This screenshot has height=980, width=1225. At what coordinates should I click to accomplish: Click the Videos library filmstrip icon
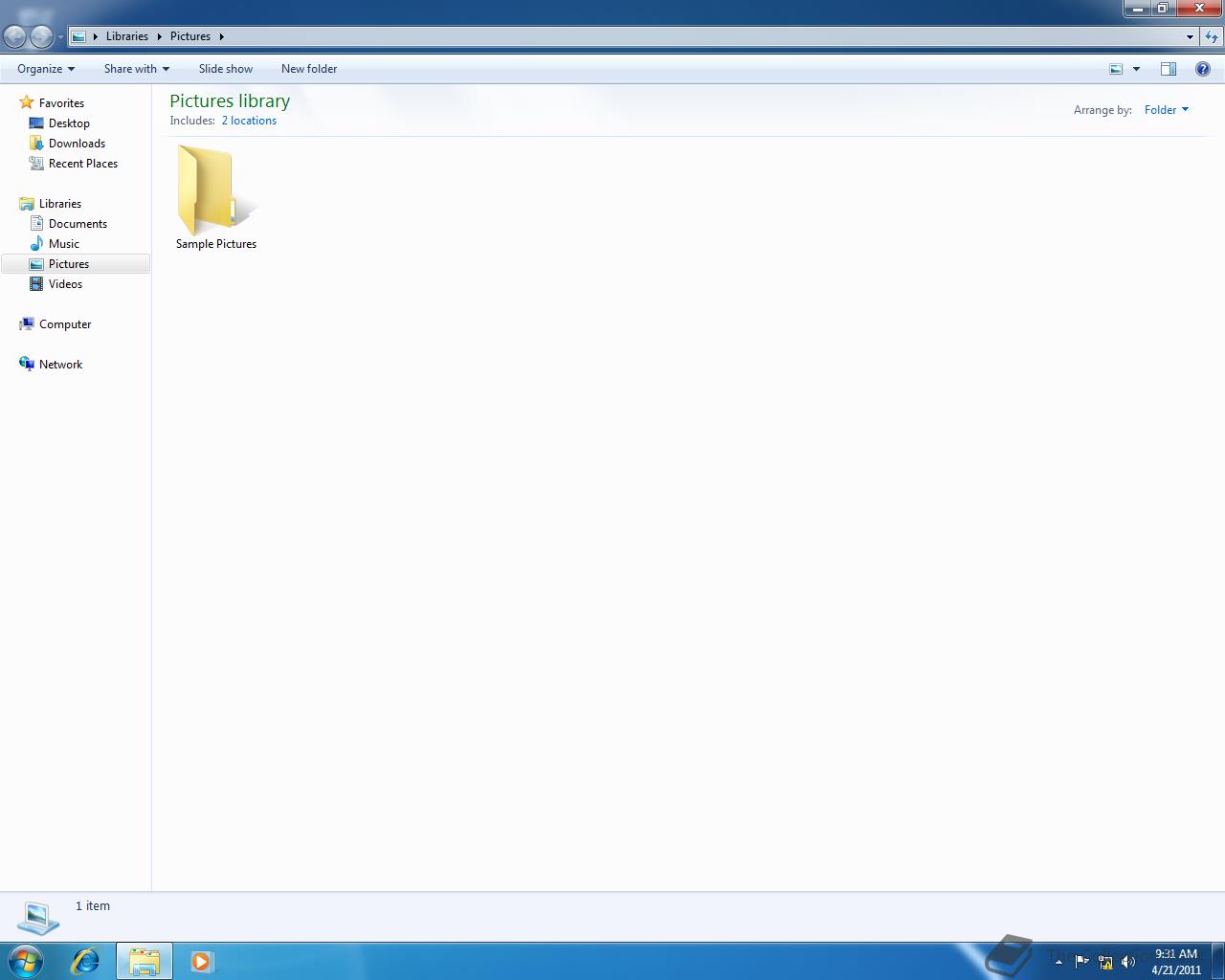36,284
